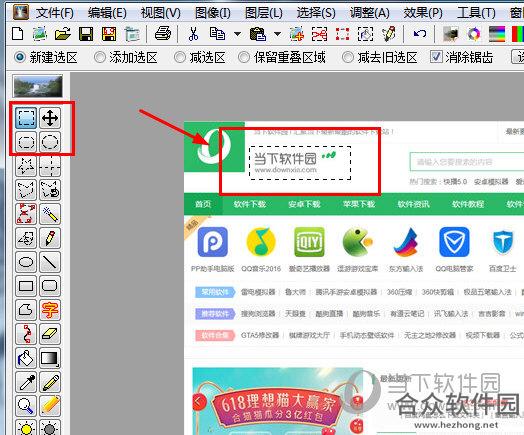524x435 pixels.
Task: Select the rectangle shape tool
Action: point(26,286)
